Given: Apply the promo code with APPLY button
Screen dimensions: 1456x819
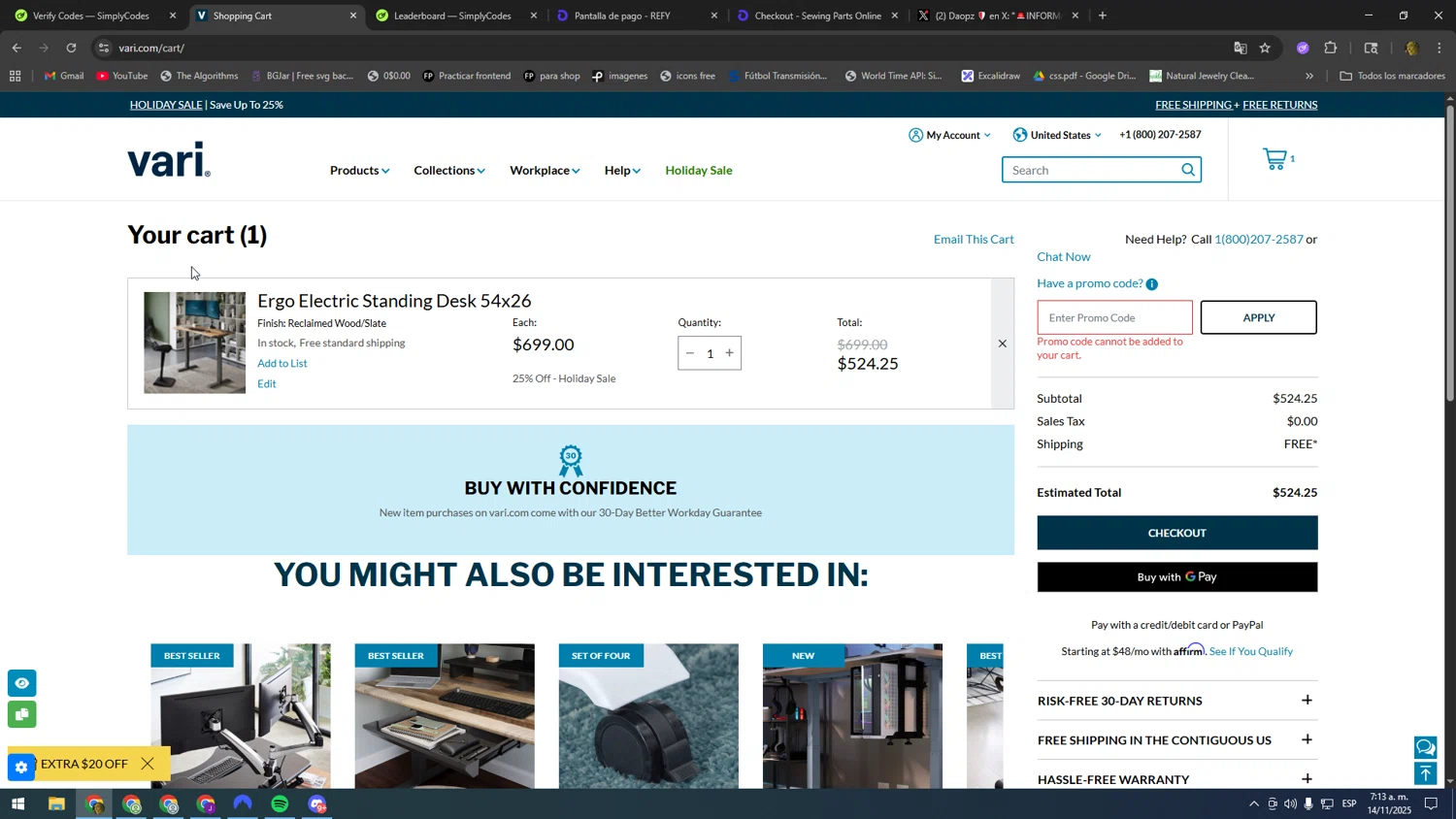Looking at the screenshot, I should [1258, 317].
